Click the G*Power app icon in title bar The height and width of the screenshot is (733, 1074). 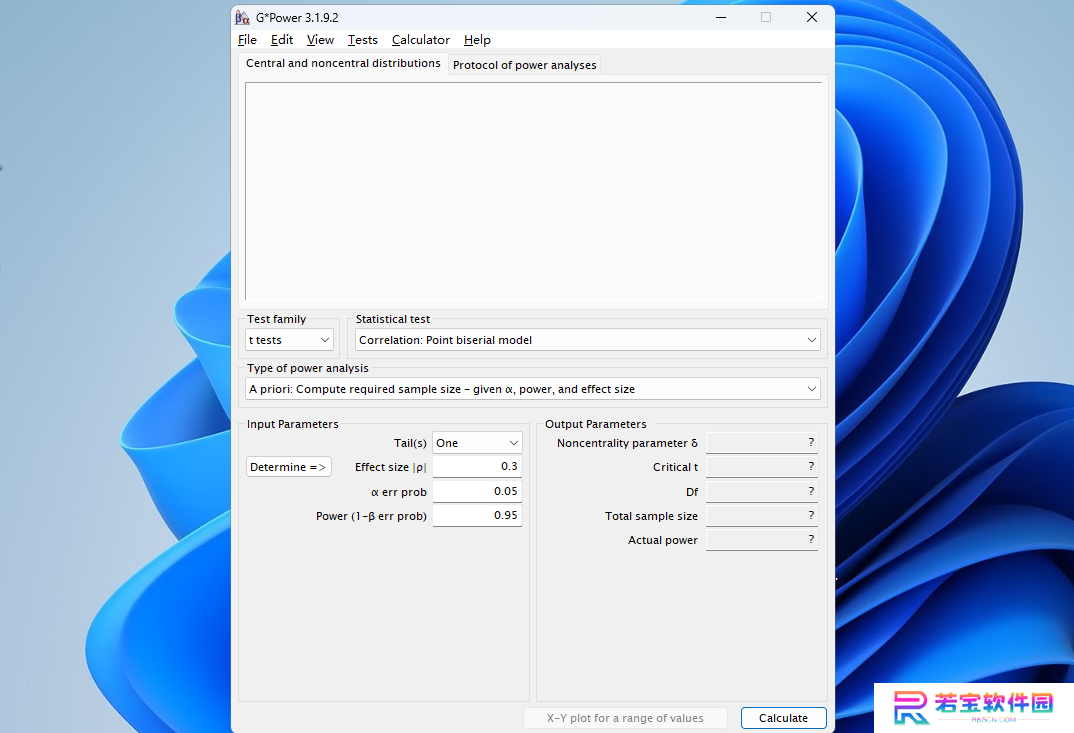pos(242,17)
